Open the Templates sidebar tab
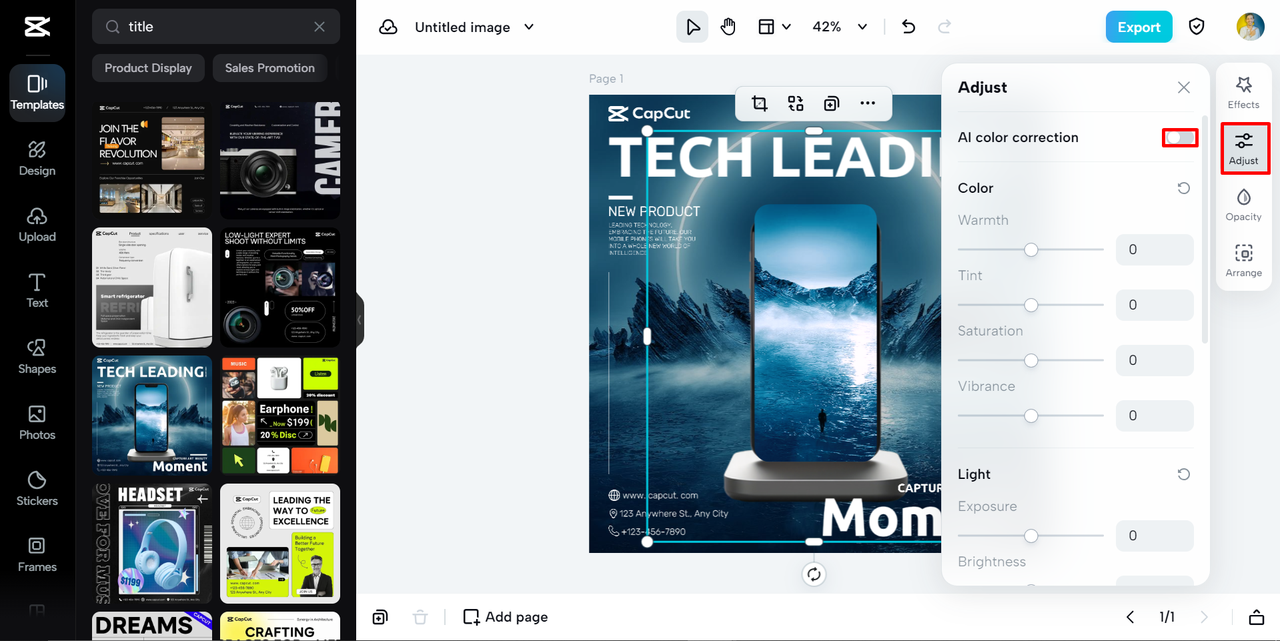The image size is (1280, 641). (37, 93)
